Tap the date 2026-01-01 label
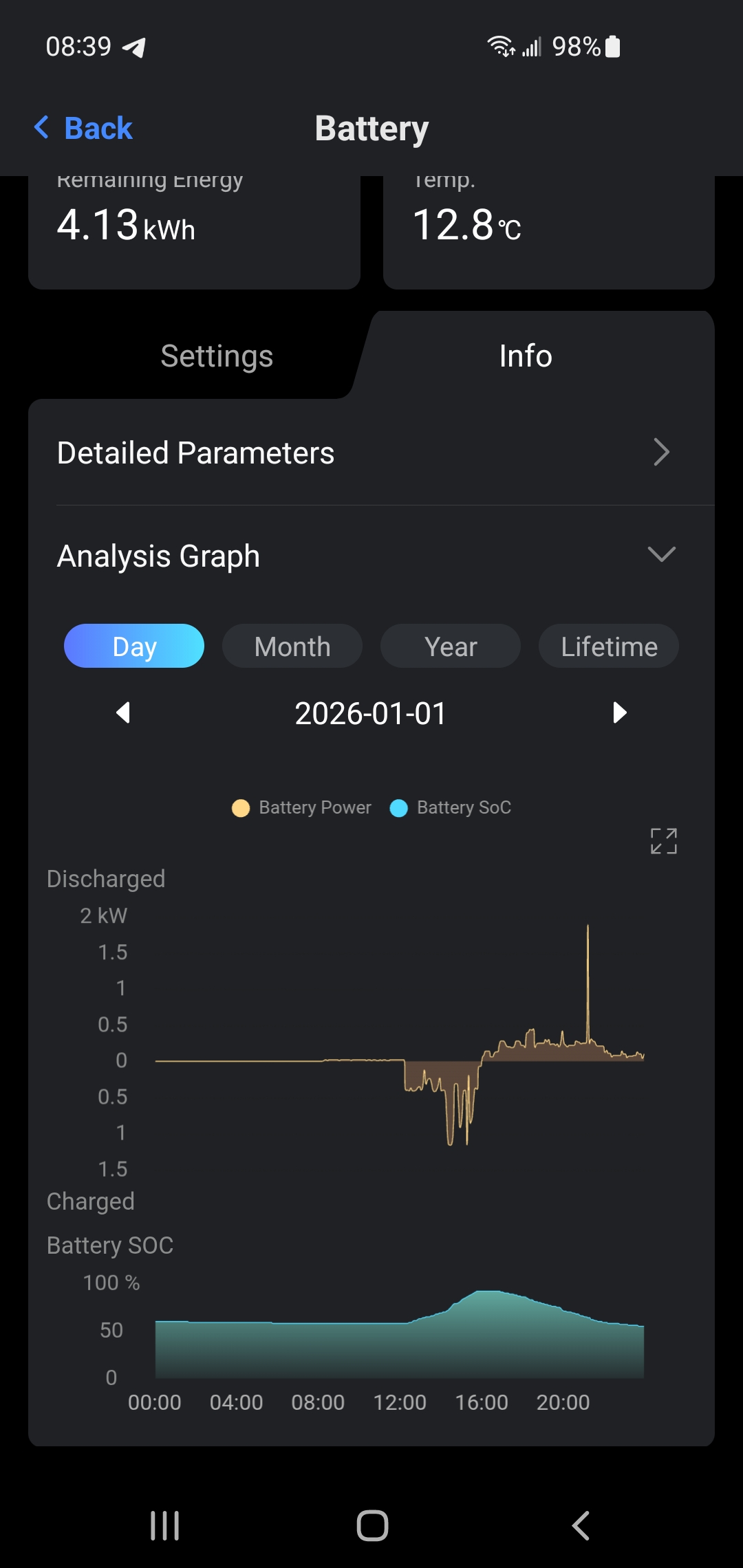Screen dimensions: 743x1568 pos(371,713)
